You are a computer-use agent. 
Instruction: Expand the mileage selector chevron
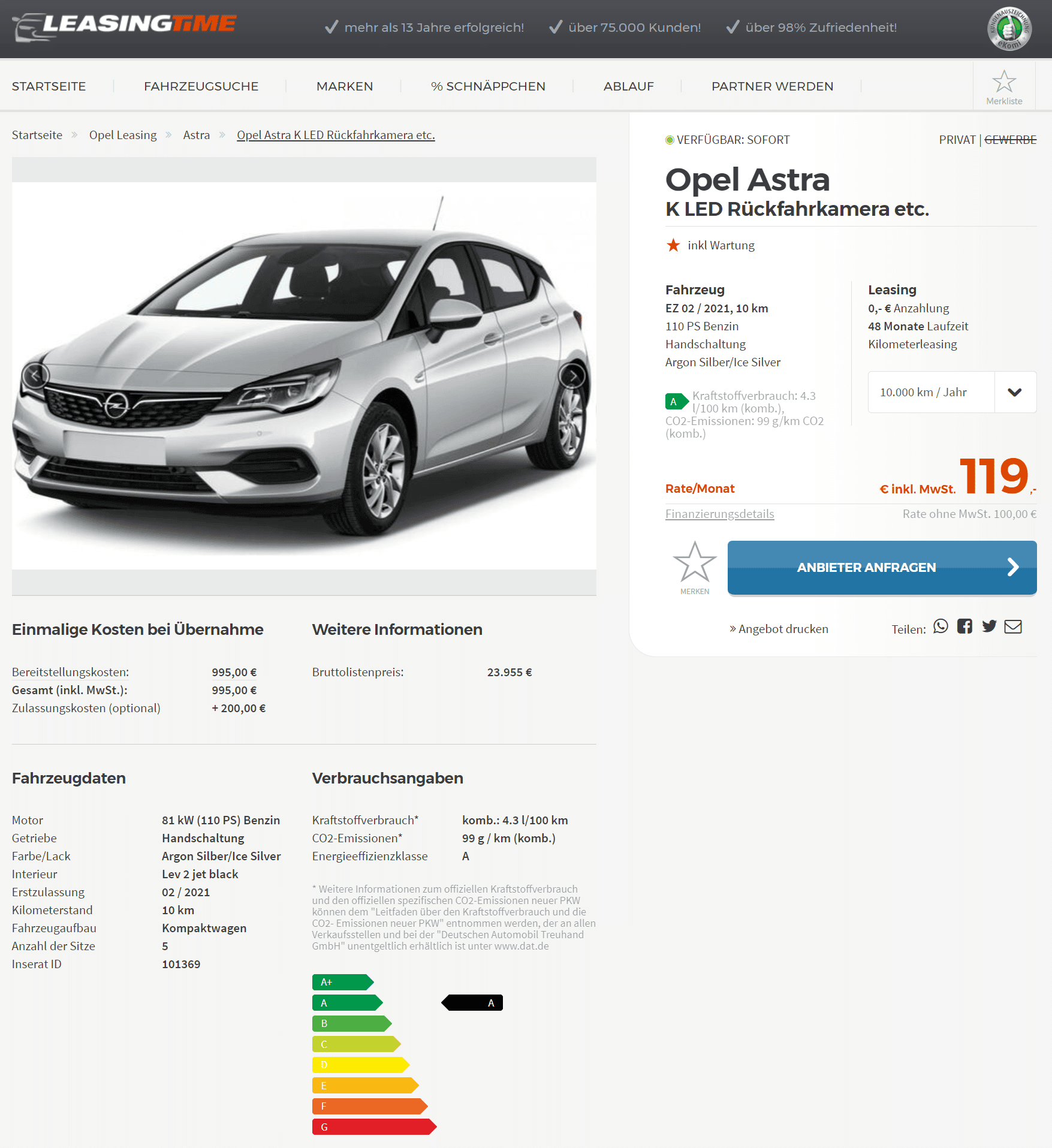pos(1015,392)
